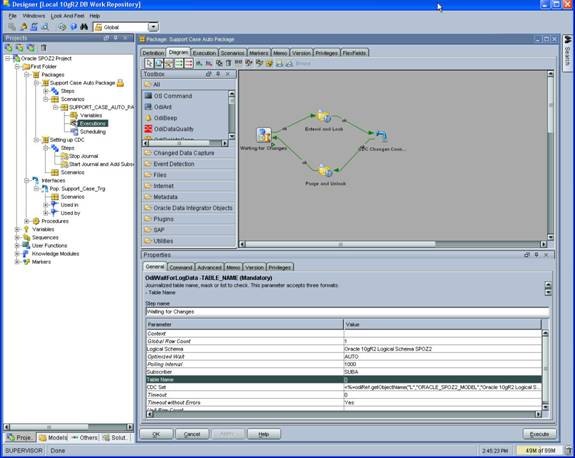This screenshot has width=575, height=458.
Task: Open the Oracle Data Integrator Objects toolbox section
Action: [188, 208]
